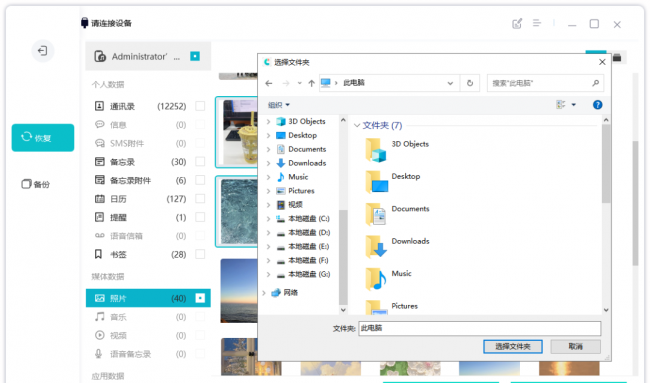
Task: Open the 组织 dropdown menu
Action: (x=279, y=105)
